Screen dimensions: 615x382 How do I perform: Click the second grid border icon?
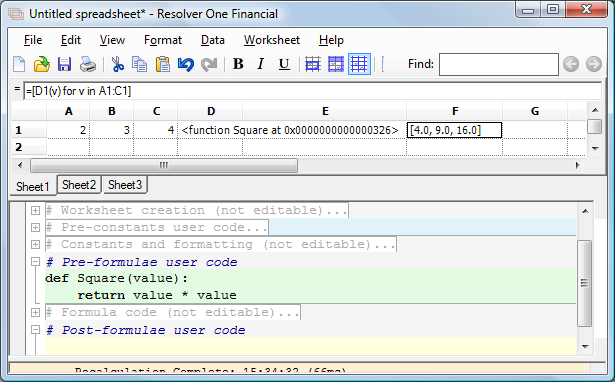336,64
